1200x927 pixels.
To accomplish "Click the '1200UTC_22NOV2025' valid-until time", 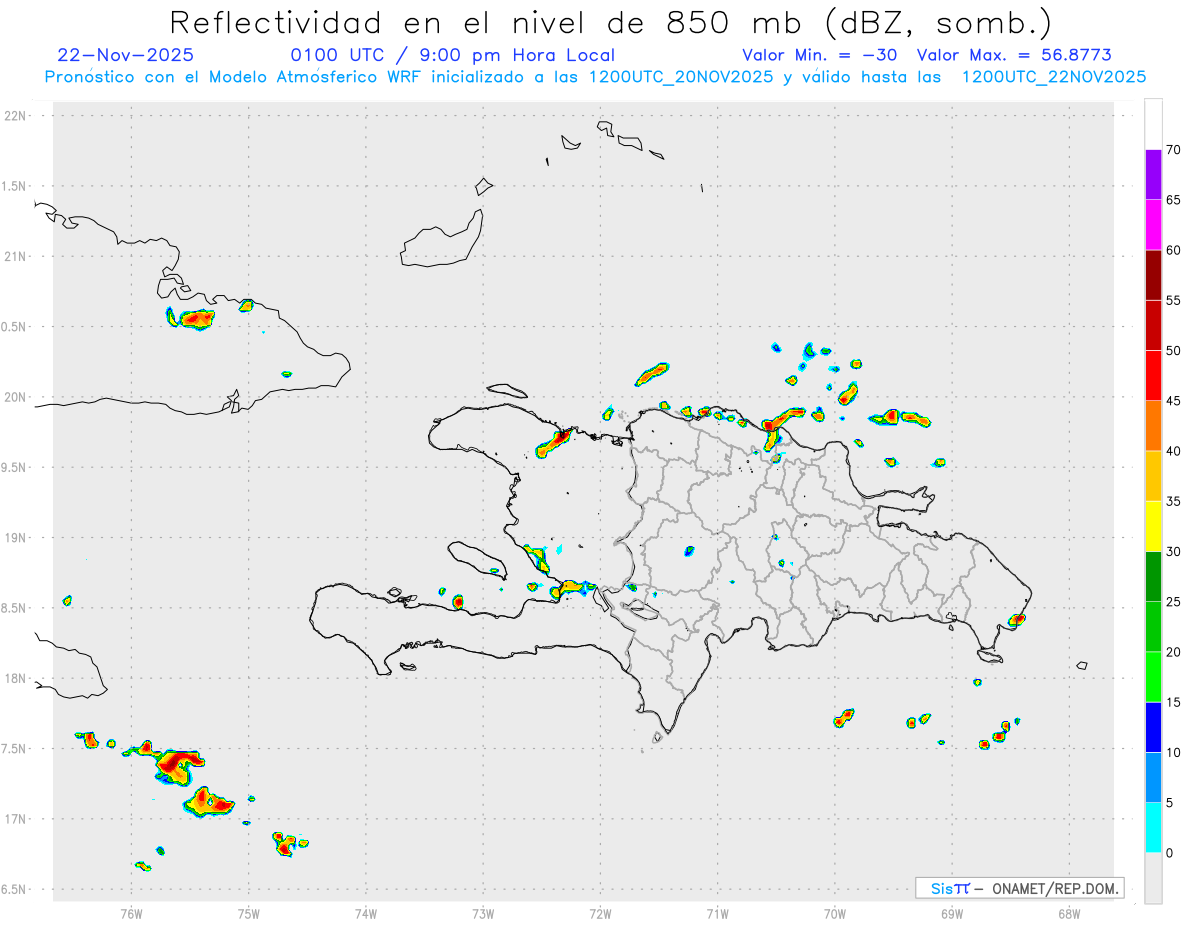I will point(1053,77).
